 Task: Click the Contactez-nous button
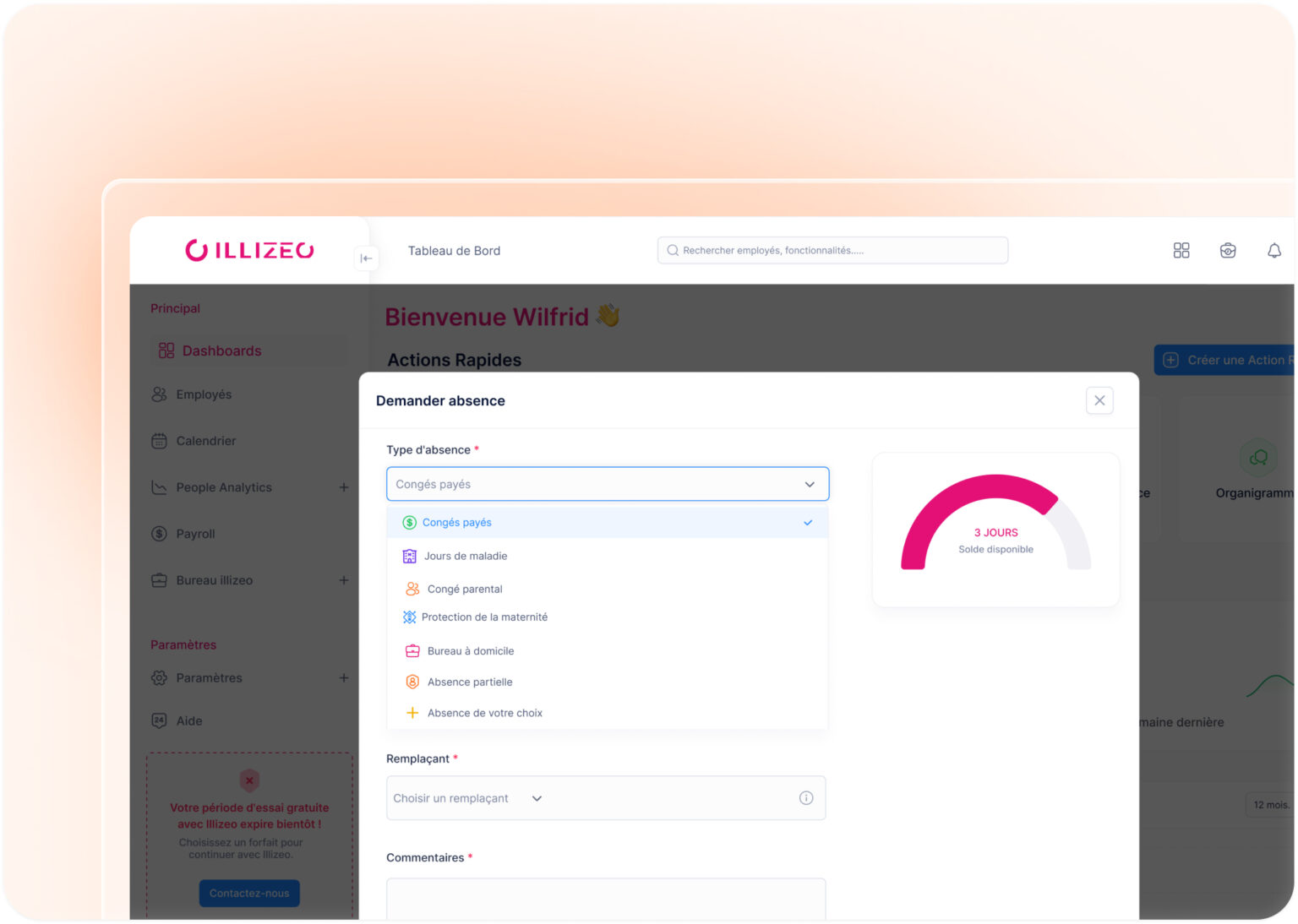[x=249, y=893]
